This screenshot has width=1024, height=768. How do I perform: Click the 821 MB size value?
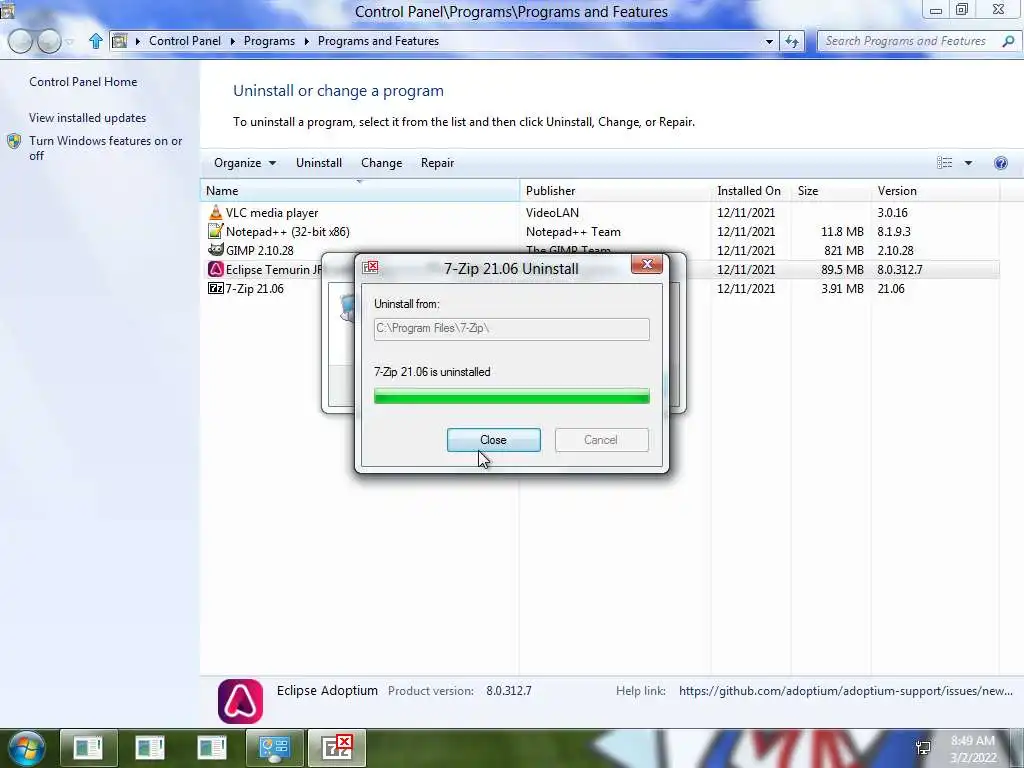[x=844, y=250]
